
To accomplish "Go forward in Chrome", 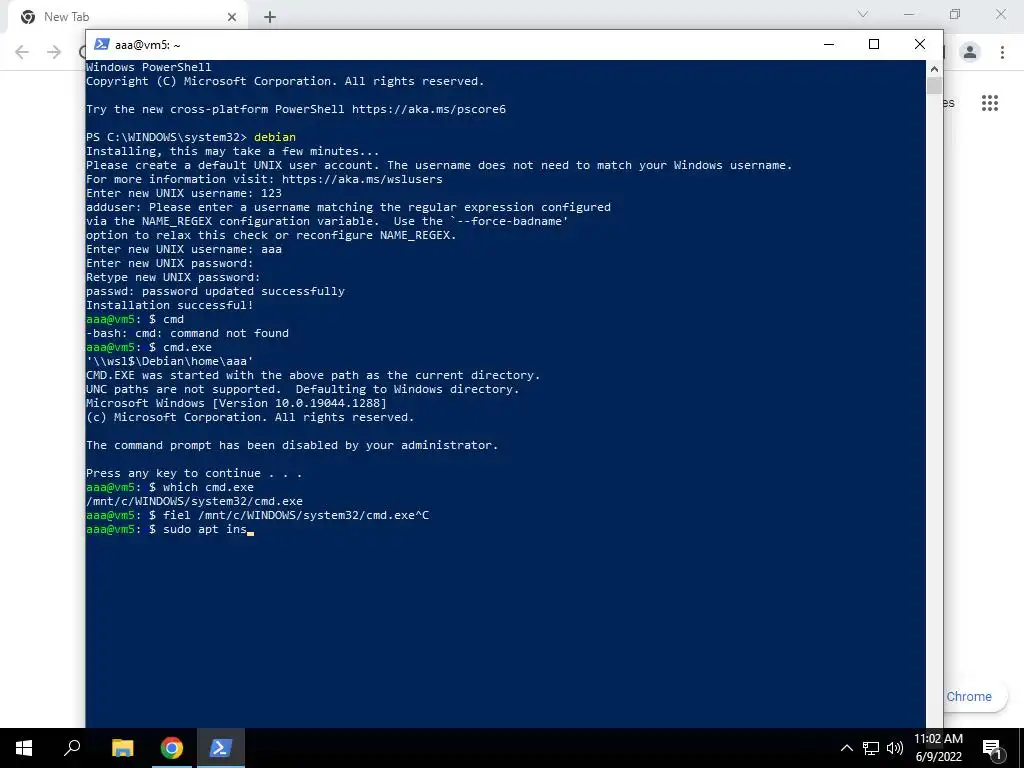I will coord(54,52).
